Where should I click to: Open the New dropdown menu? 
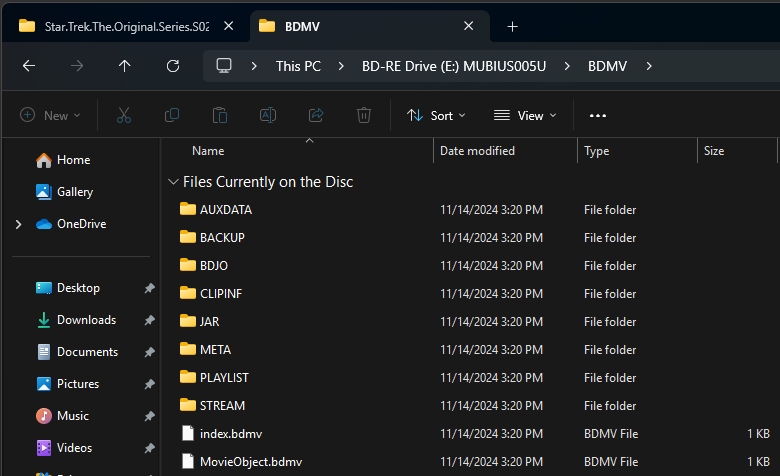pyautogui.click(x=50, y=115)
